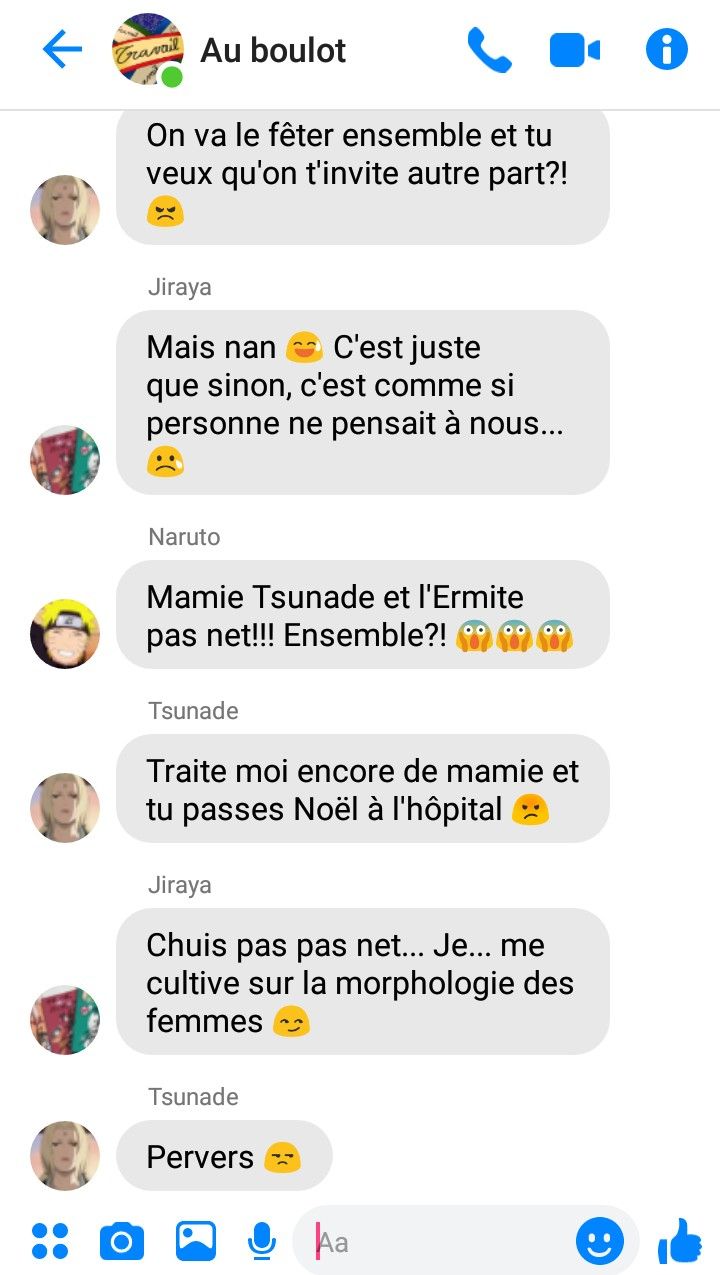This screenshot has width=720, height=1275.
Task: Tap Tsunade's avatar beside the Pervers message
Action: (65, 1156)
